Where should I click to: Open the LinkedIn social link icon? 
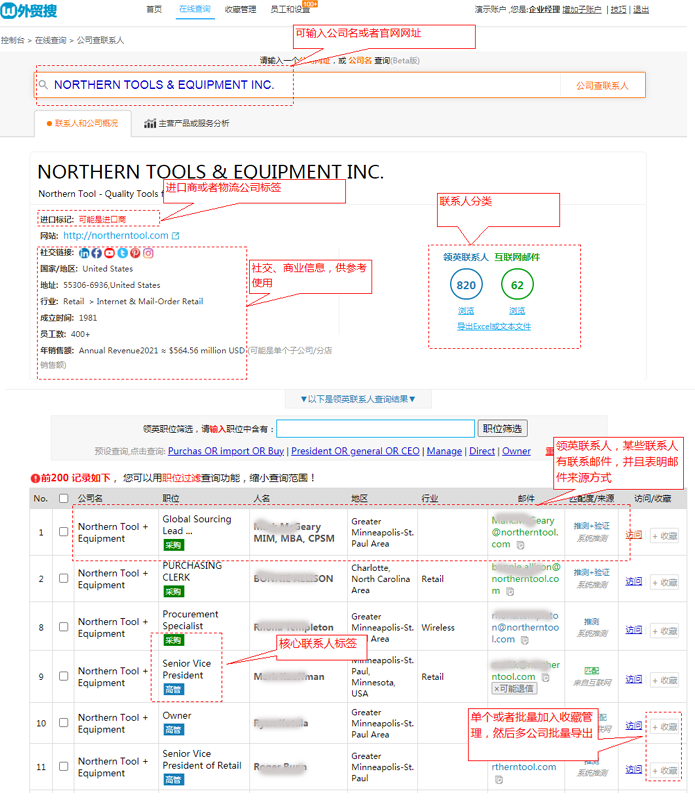click(x=84, y=253)
